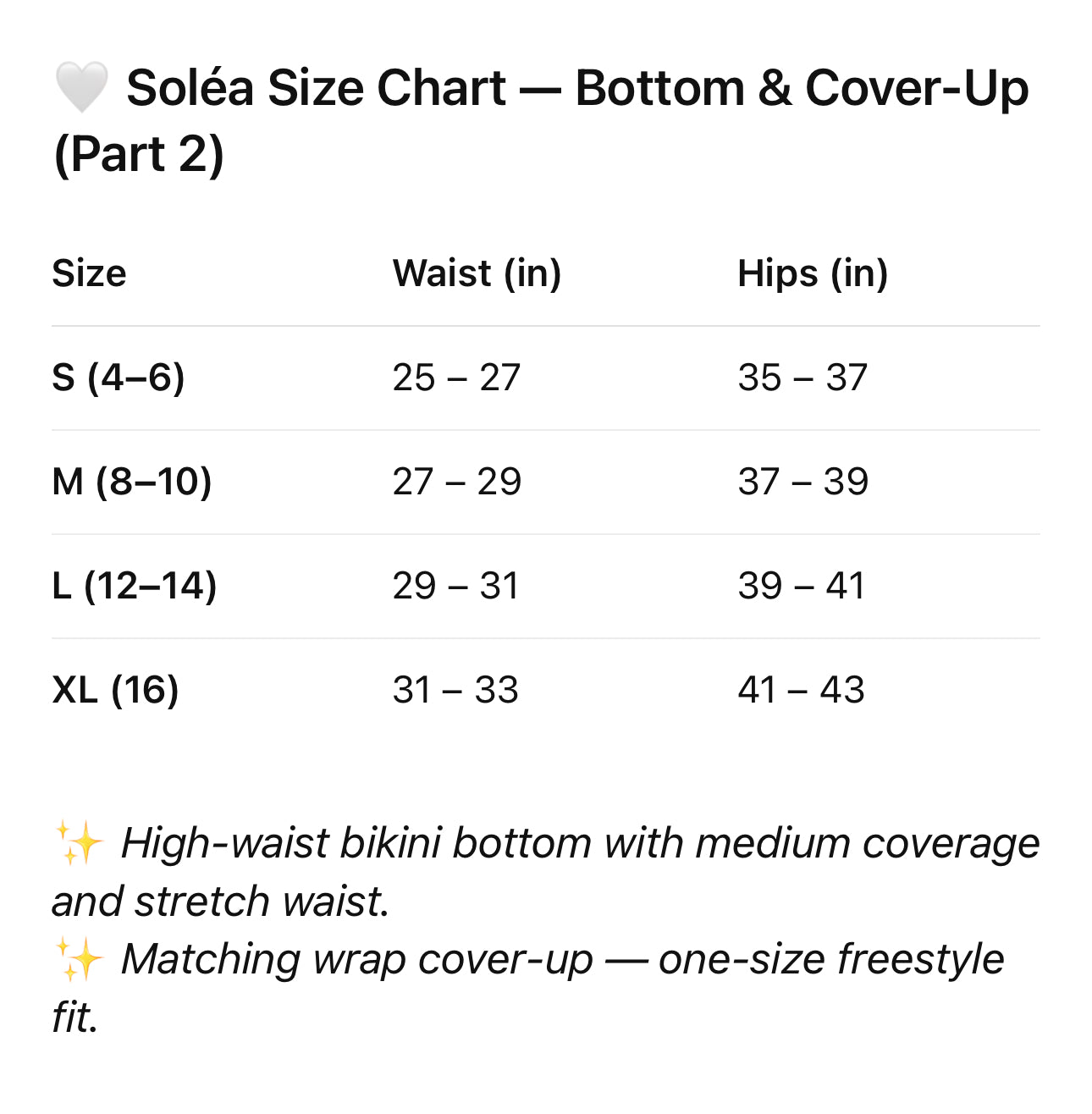Click hips measurement 37 – 39
The height and width of the screenshot is (1114, 1092).
pos(802,482)
